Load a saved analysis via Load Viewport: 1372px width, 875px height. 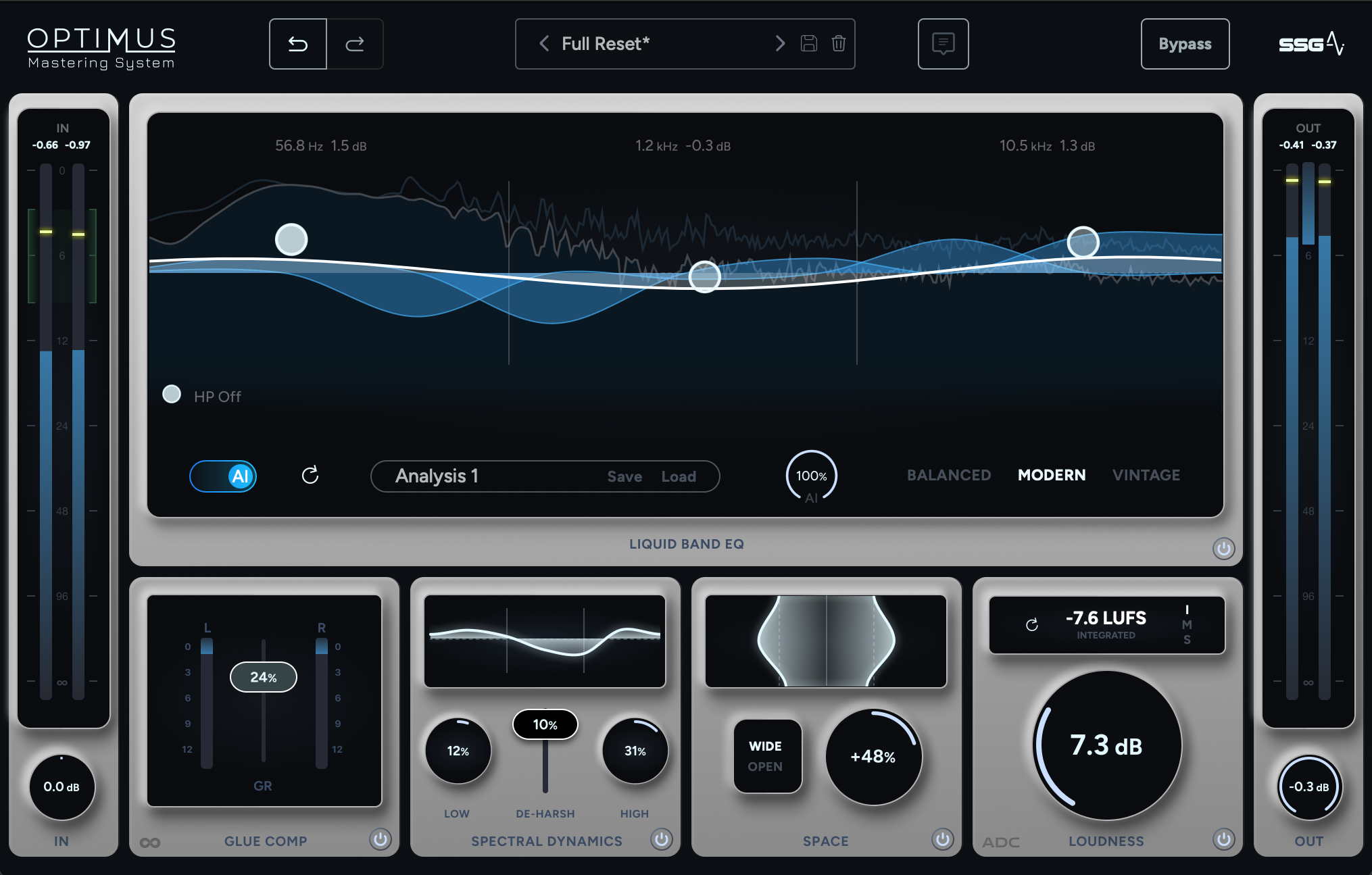coord(679,476)
